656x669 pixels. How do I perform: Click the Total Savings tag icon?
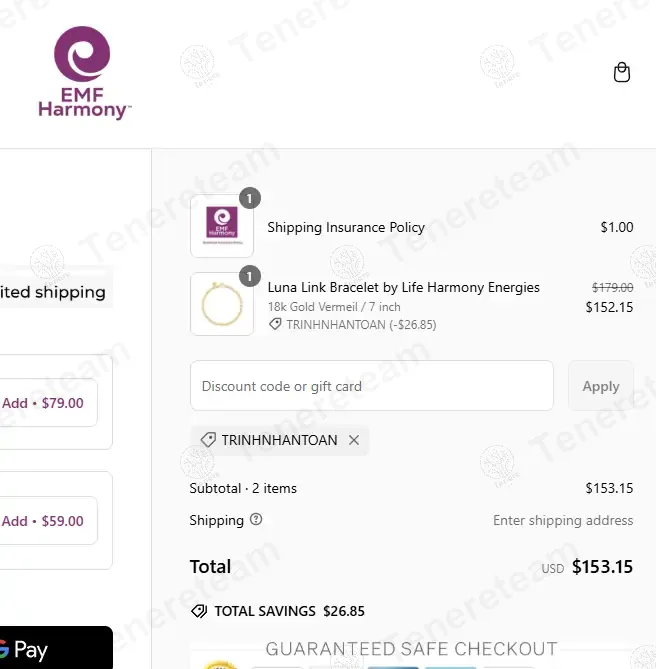click(198, 611)
